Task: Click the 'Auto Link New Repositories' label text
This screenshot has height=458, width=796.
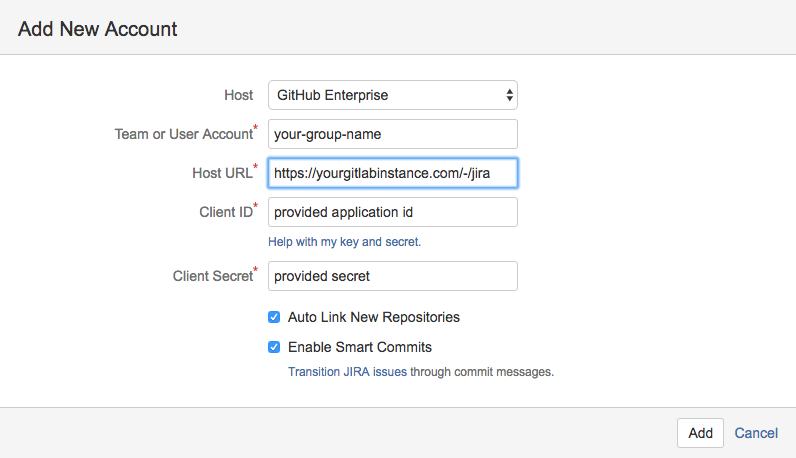Action: click(373, 317)
